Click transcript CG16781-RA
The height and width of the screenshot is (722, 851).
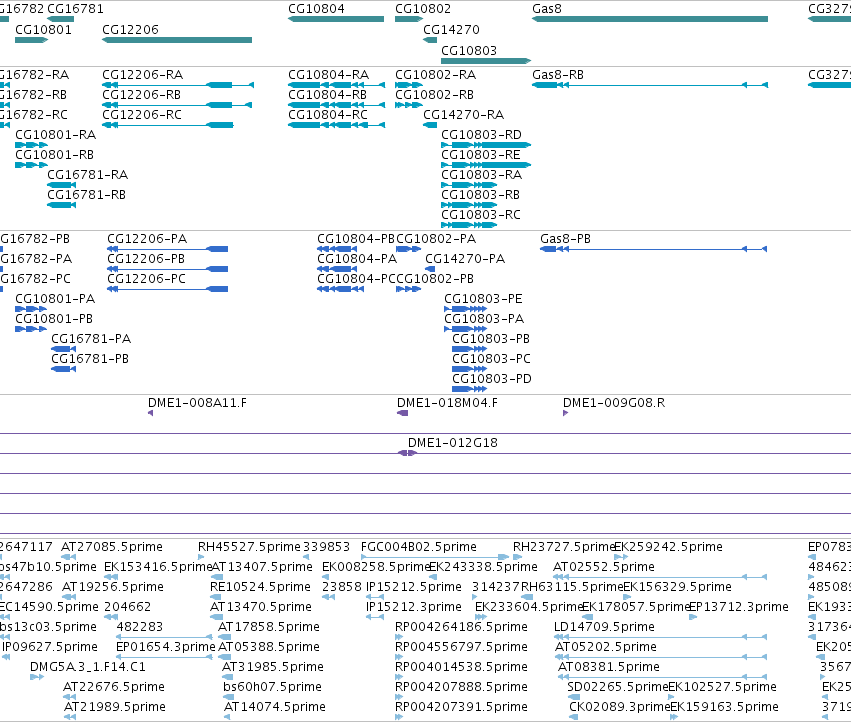[x=61, y=185]
